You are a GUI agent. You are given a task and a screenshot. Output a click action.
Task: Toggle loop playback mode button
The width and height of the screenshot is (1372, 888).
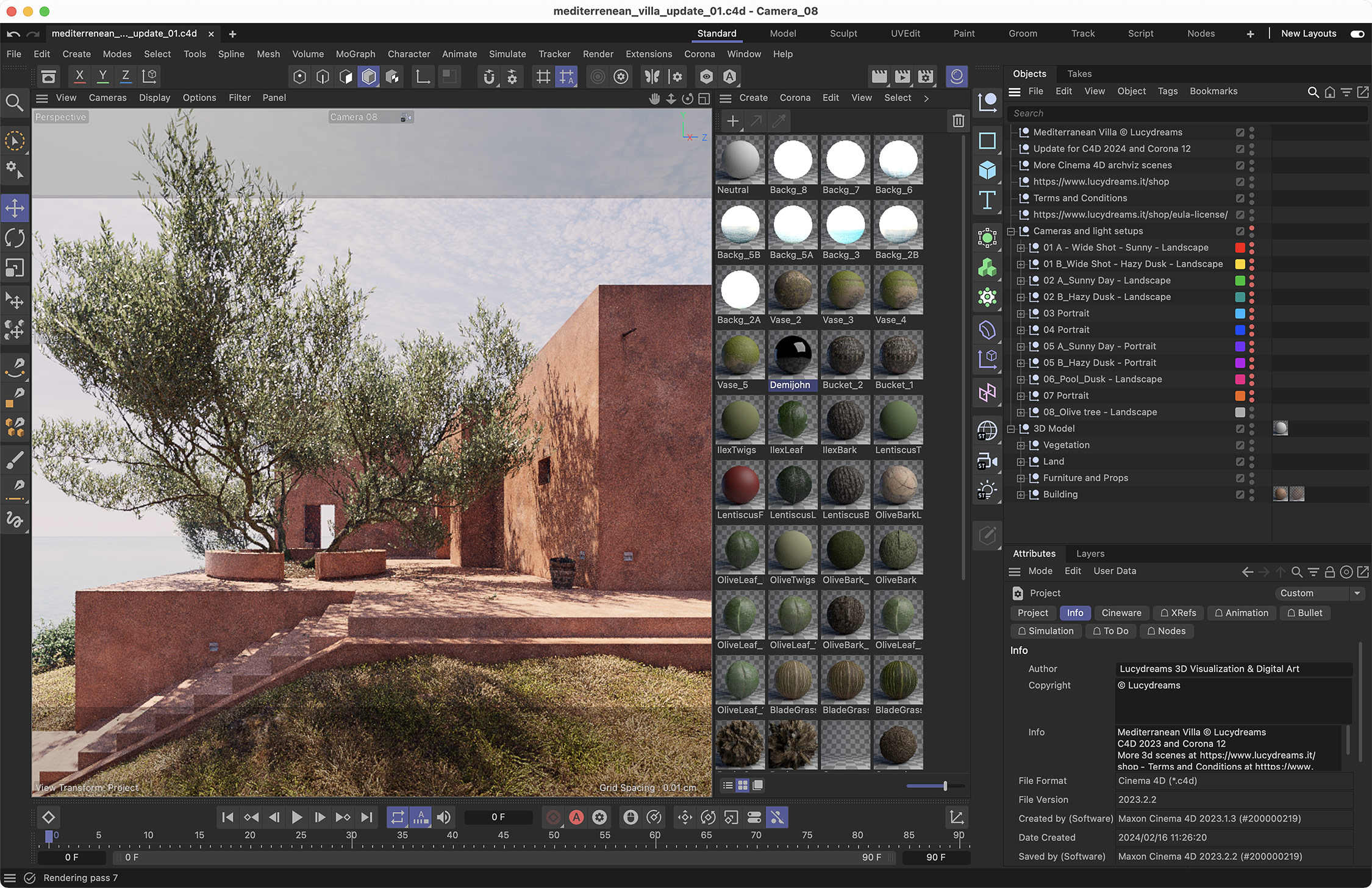[398, 817]
